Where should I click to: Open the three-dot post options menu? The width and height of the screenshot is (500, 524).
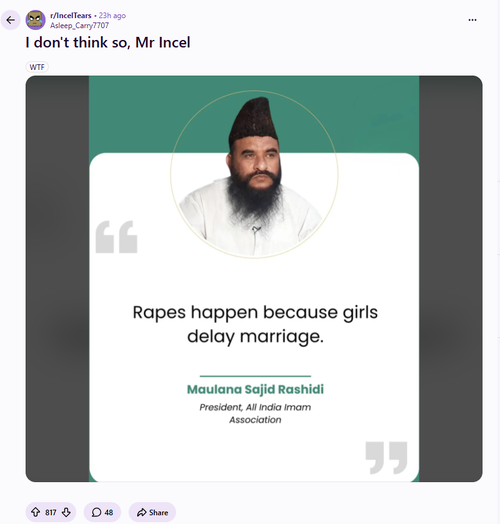click(x=472, y=20)
